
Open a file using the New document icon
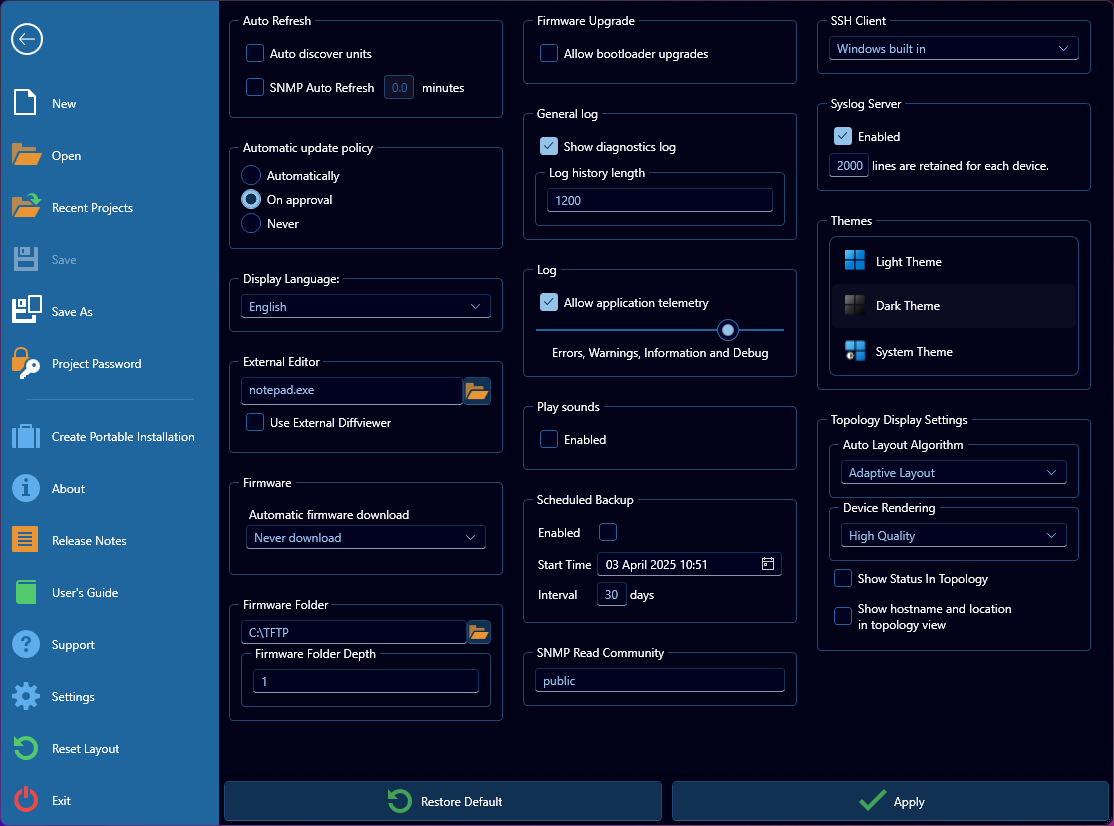click(x=23, y=102)
